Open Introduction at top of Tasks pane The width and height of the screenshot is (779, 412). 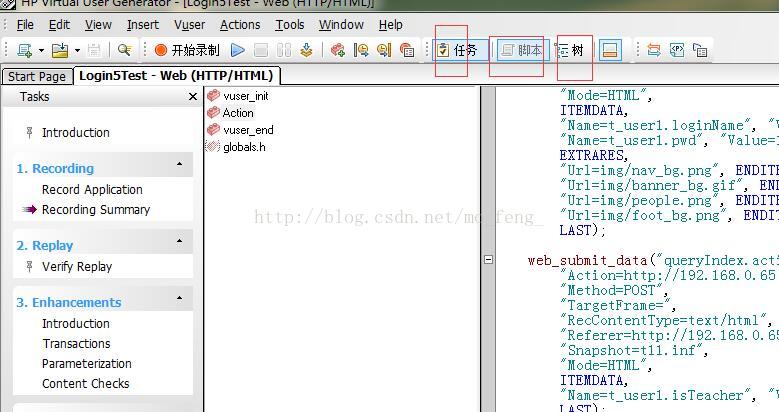point(76,133)
